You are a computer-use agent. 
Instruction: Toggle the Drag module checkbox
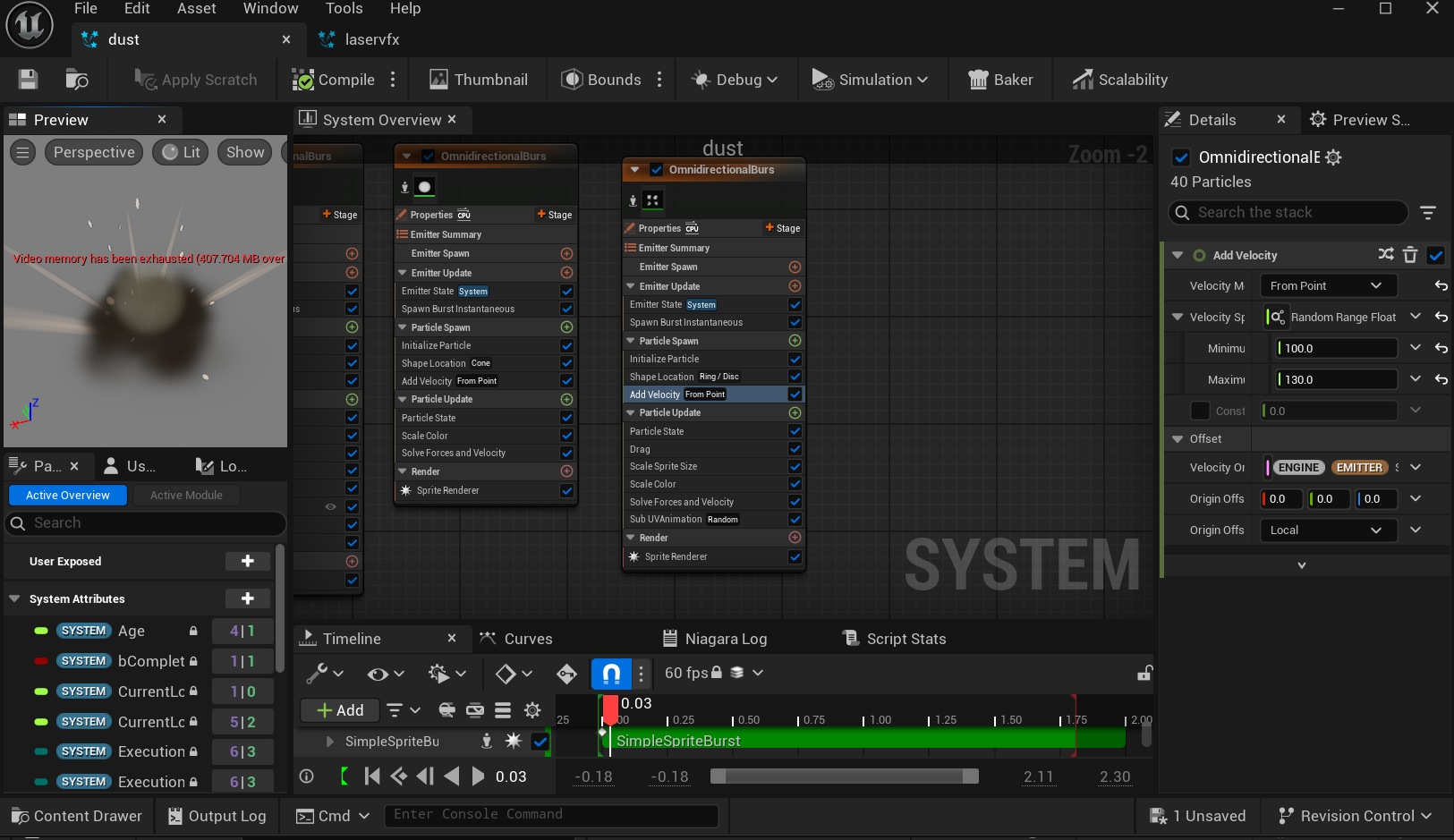(x=795, y=448)
